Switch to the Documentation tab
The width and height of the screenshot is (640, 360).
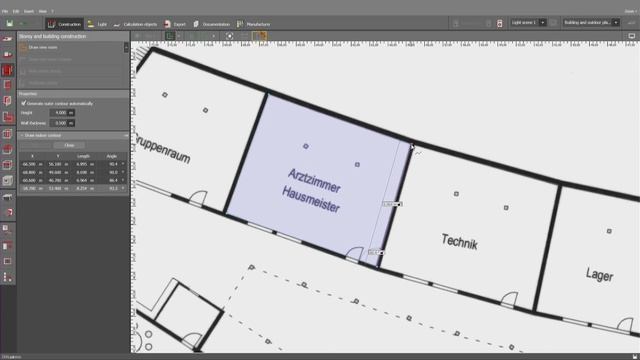click(211, 24)
